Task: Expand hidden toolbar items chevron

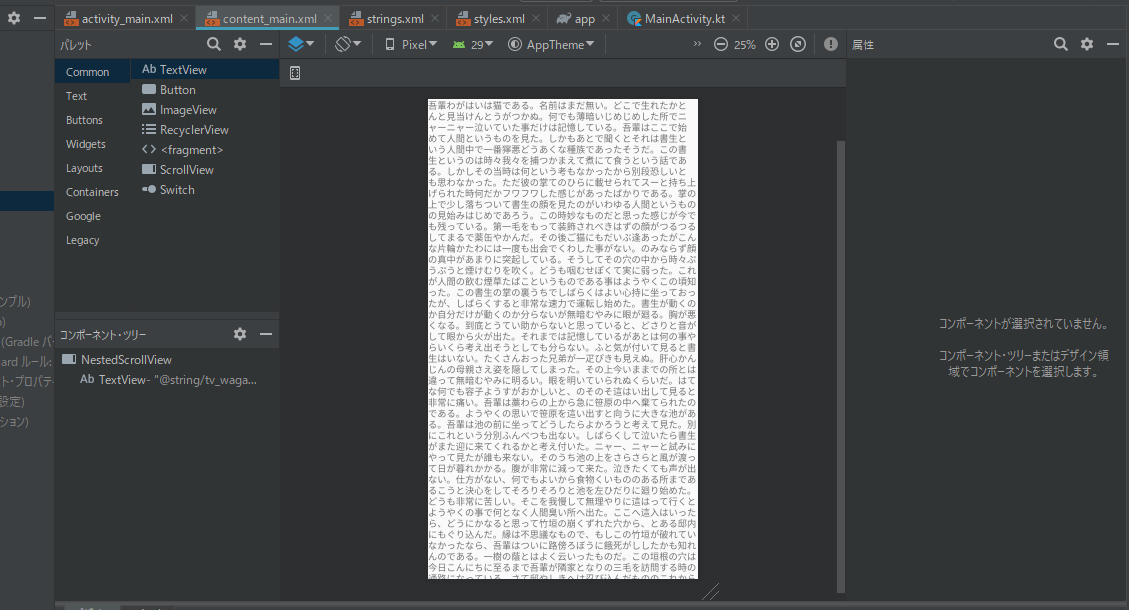Action: point(697,44)
